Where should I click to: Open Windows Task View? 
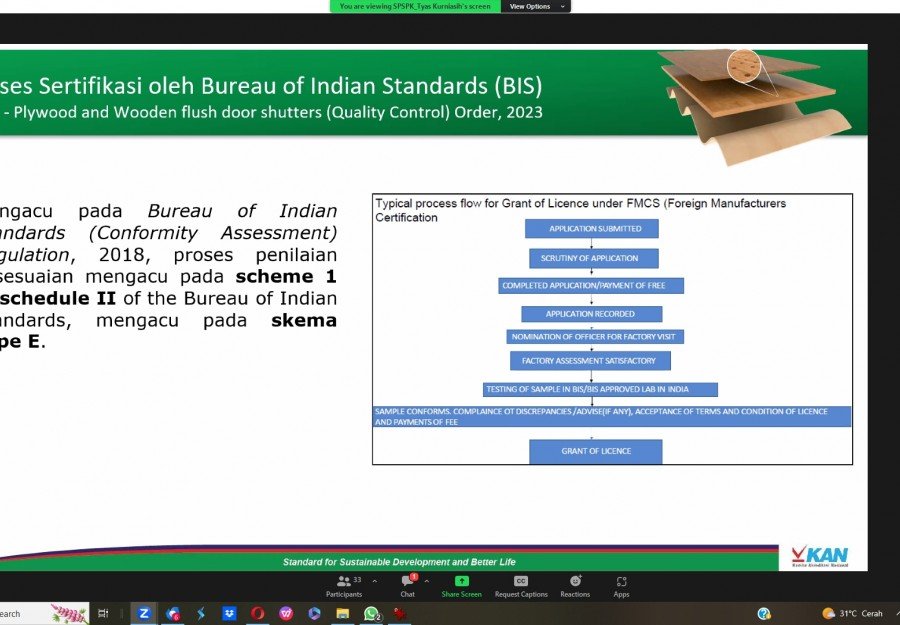pos(103,614)
